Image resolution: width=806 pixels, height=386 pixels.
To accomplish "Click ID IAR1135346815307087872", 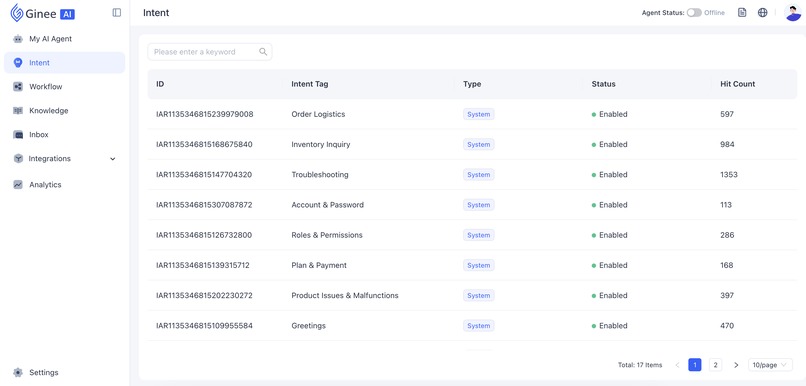I will point(205,205).
